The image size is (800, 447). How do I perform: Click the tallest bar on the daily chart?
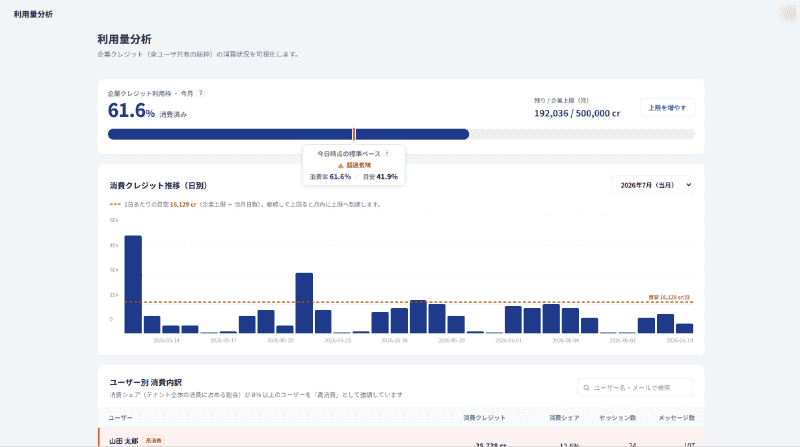pos(133,284)
